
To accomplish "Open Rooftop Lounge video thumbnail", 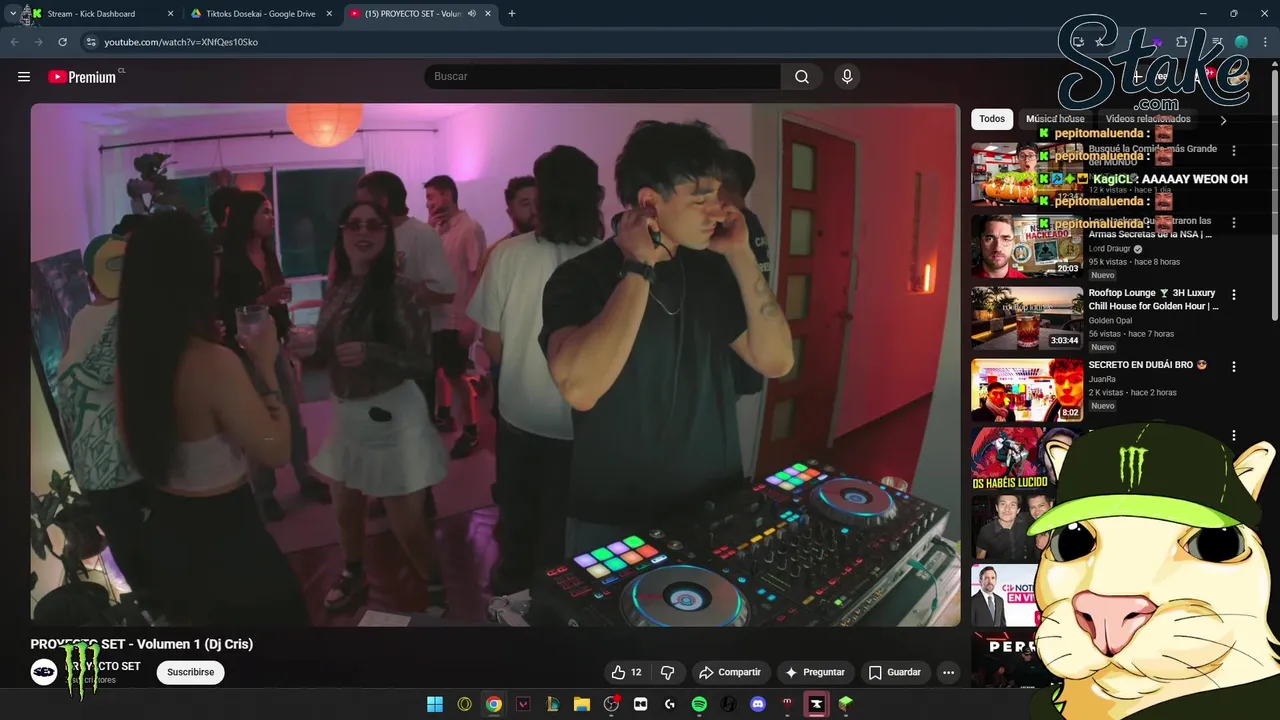I will click(x=1027, y=318).
